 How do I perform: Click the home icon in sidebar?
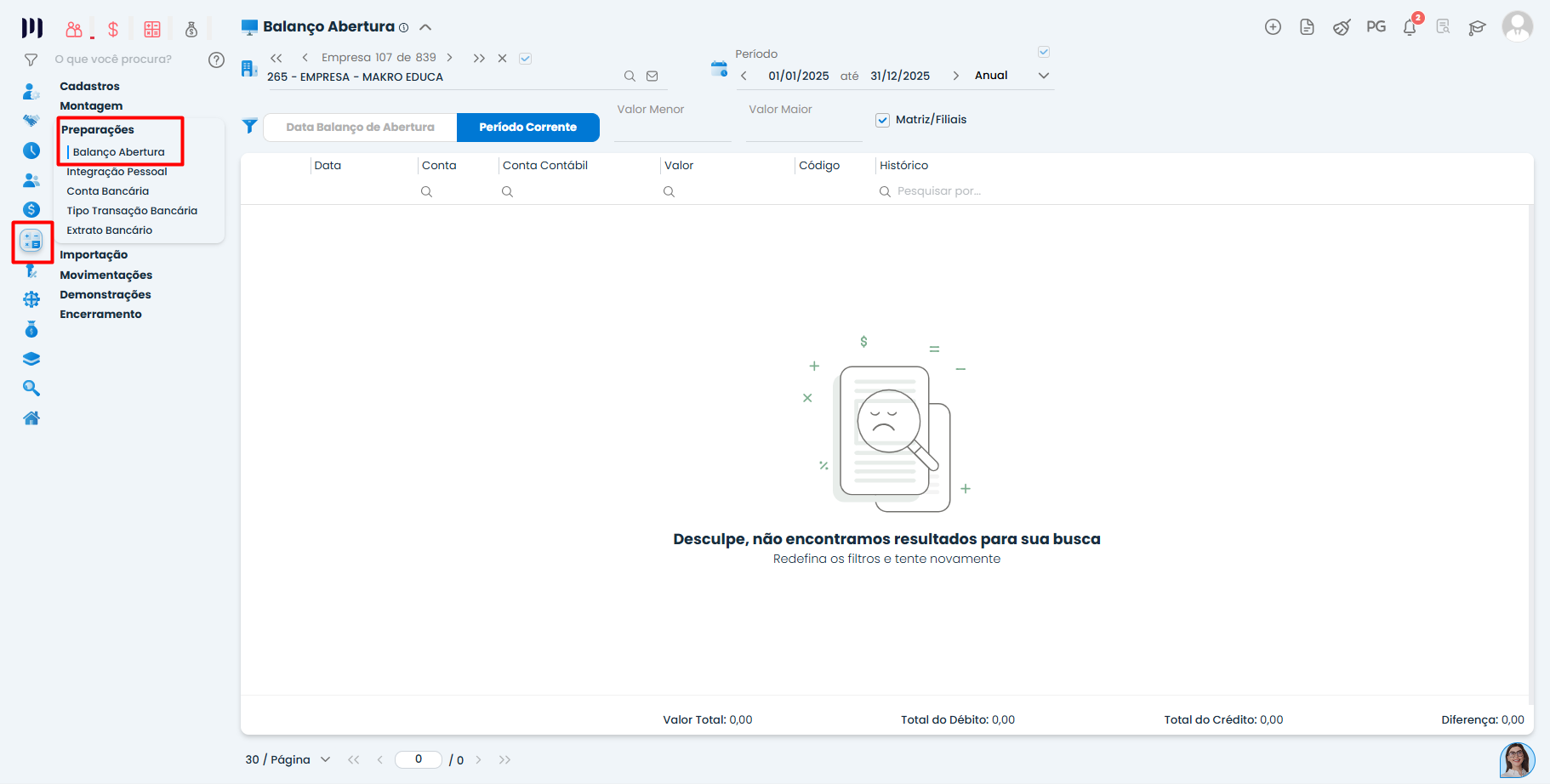(31, 418)
